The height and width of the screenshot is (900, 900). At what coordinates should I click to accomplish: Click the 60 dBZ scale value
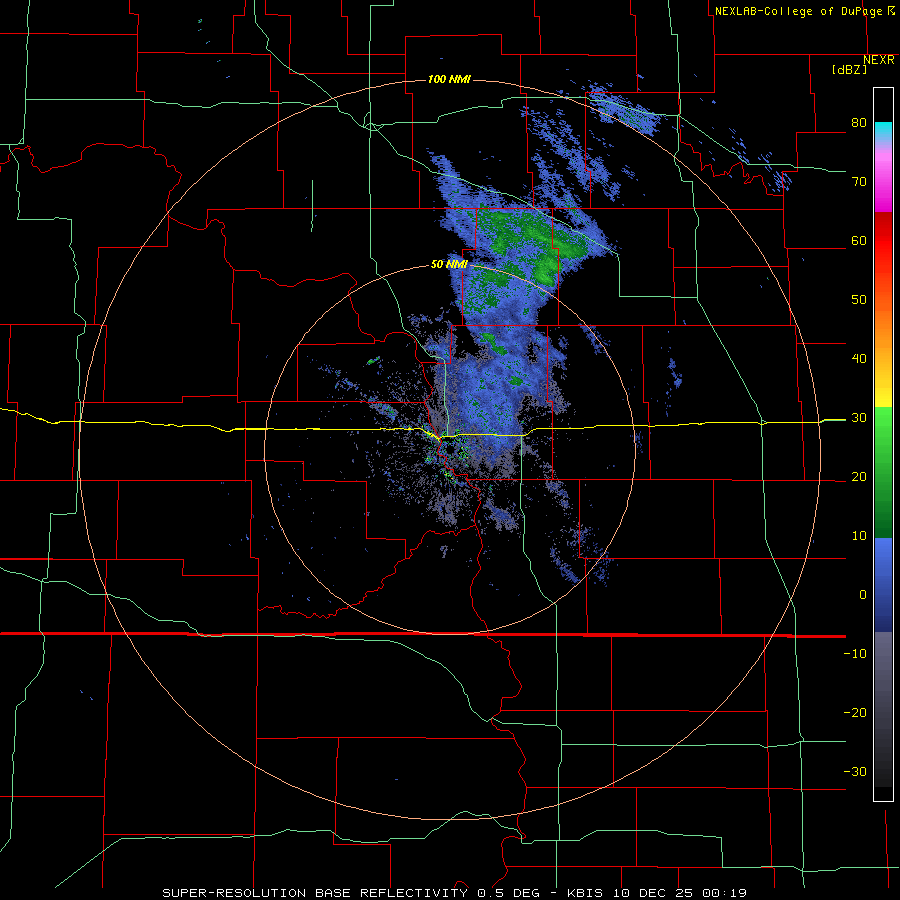tap(859, 240)
